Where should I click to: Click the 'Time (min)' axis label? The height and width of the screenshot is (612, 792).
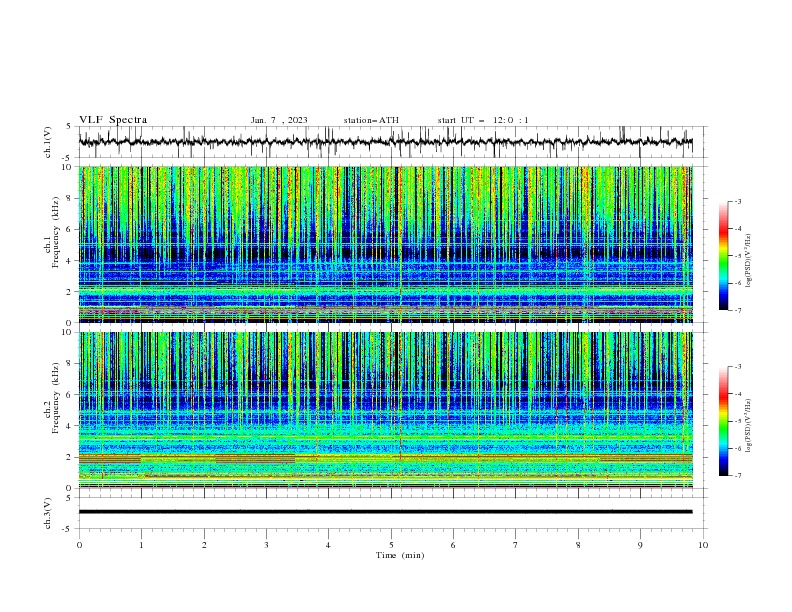tap(400, 555)
